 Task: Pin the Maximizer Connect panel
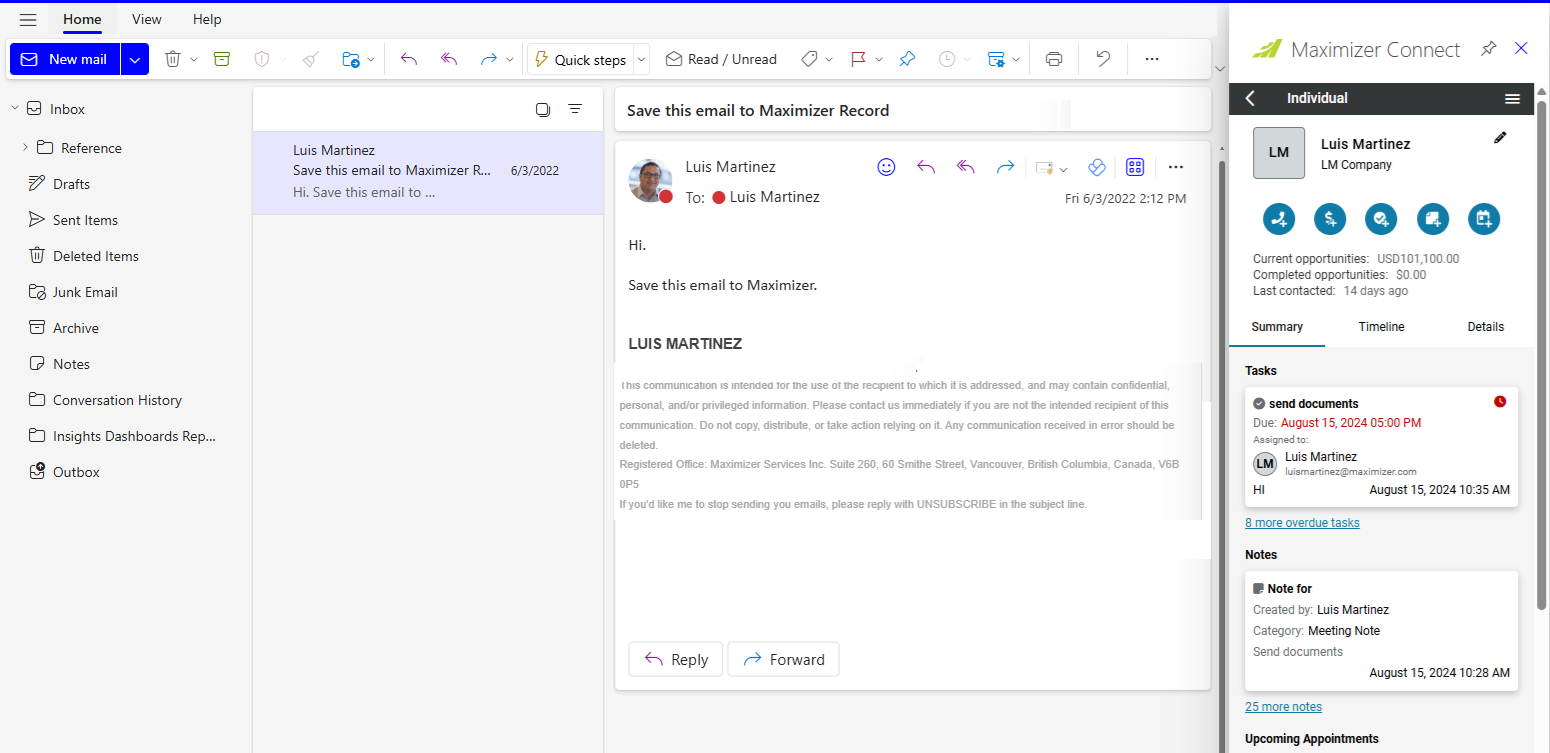click(1488, 47)
